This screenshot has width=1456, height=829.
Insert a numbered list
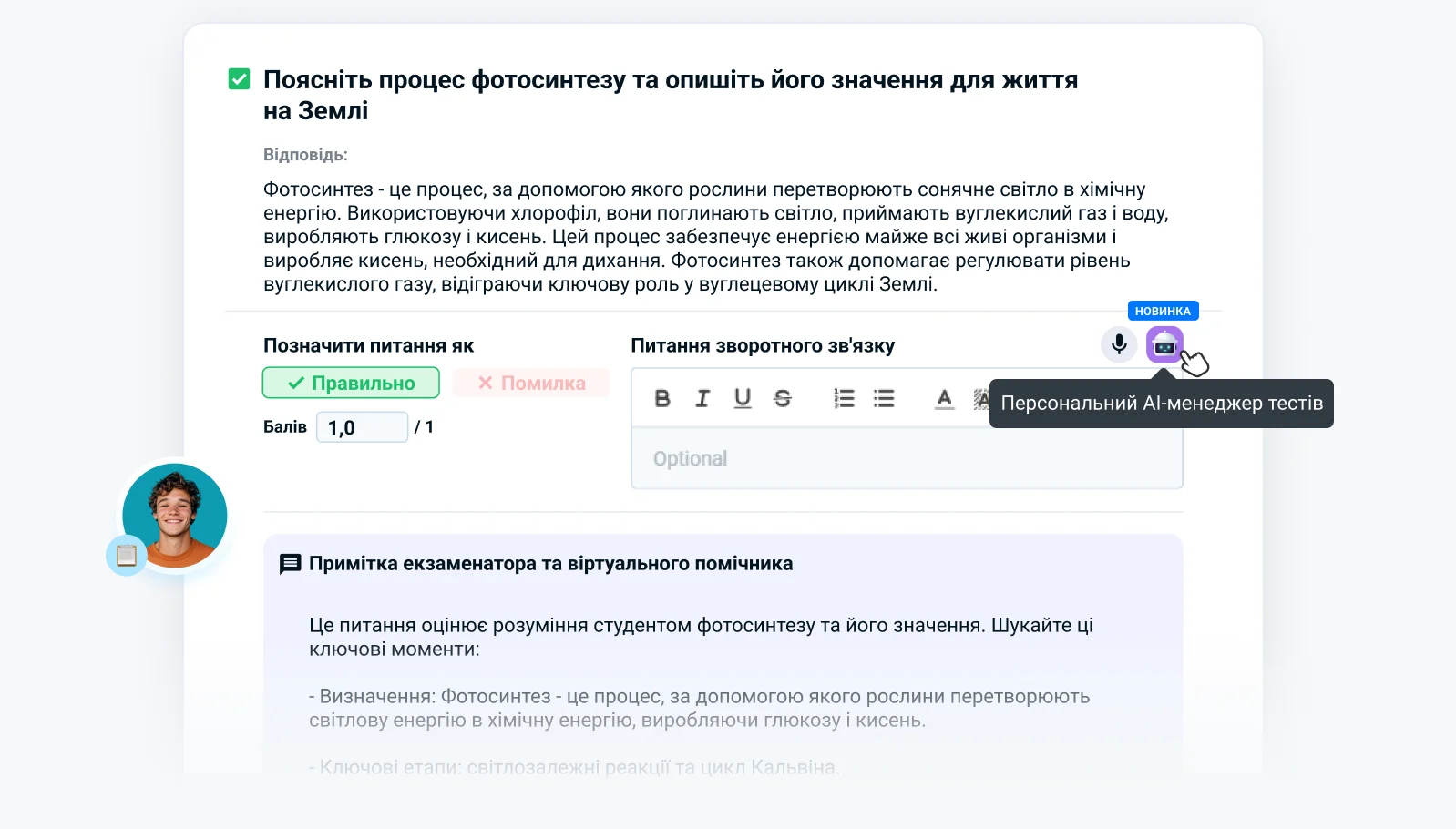pyautogui.click(x=844, y=398)
